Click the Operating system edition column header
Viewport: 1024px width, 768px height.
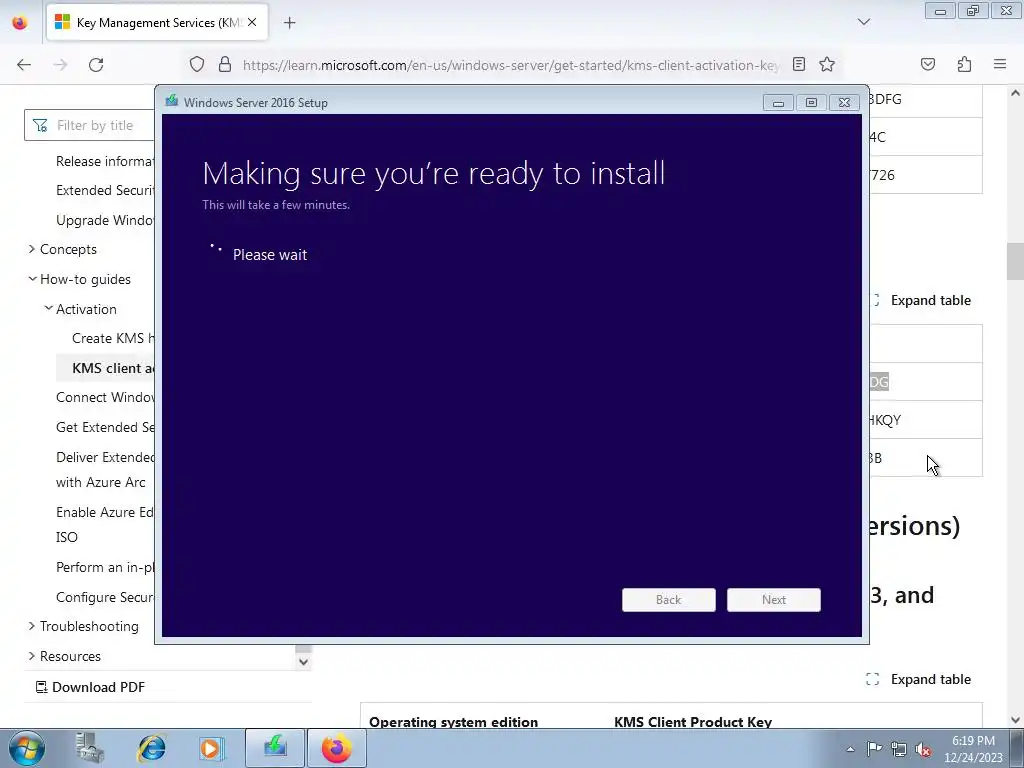coord(454,722)
